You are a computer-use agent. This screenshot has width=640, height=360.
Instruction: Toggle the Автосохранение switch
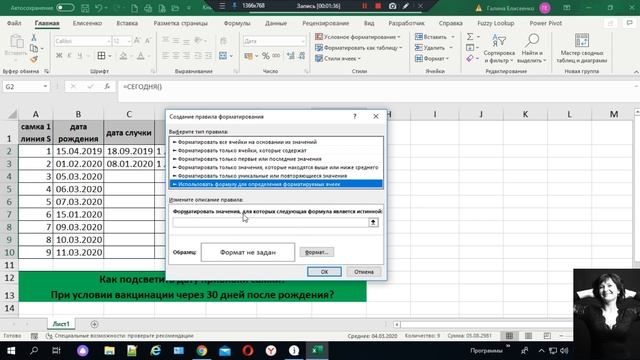65,7
